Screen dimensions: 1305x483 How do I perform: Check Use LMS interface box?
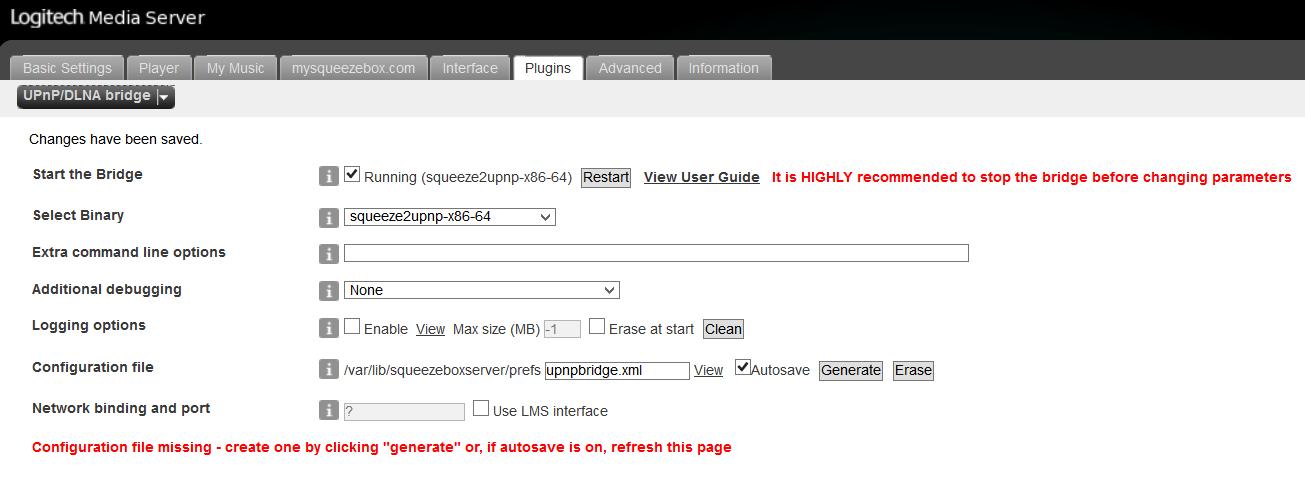pos(481,408)
